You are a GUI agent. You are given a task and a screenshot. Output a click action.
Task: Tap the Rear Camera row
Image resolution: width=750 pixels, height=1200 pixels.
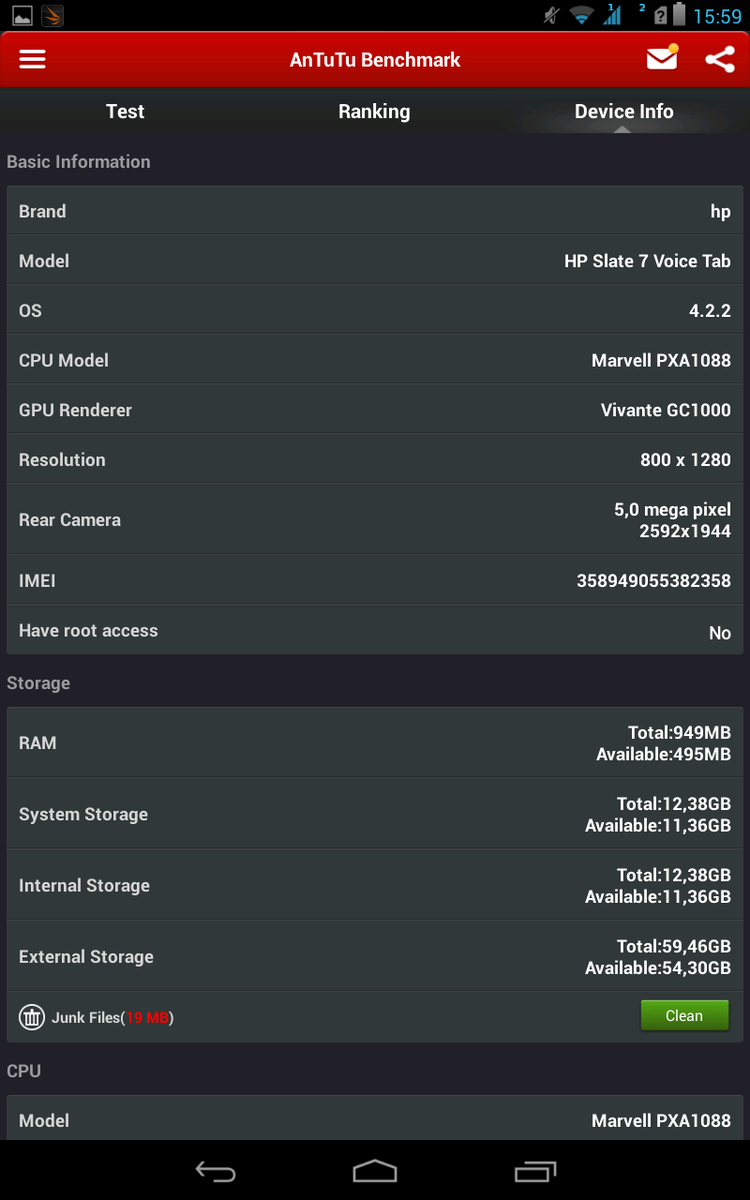click(x=375, y=520)
